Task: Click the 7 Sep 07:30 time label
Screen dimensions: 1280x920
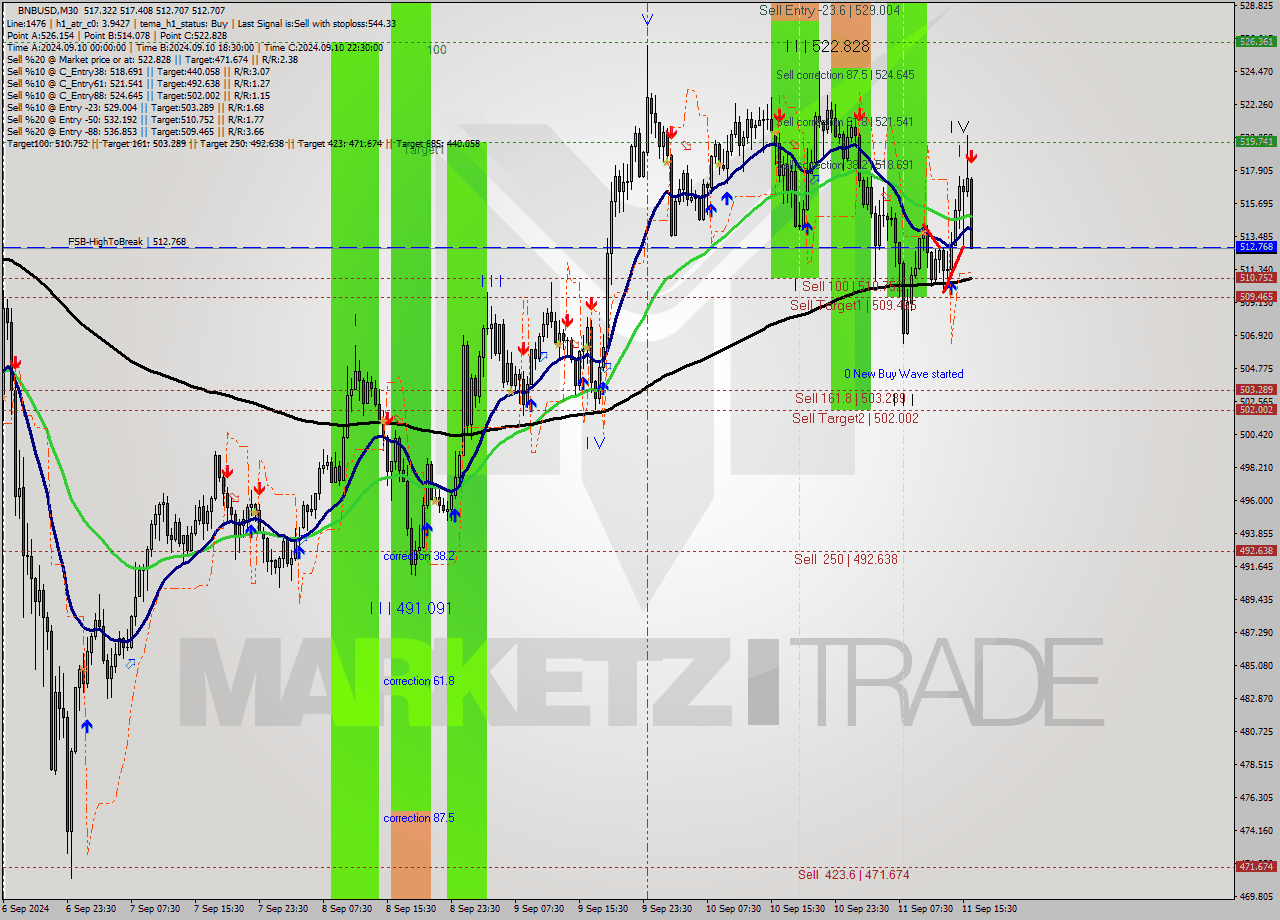Action: pyautogui.click(x=155, y=909)
